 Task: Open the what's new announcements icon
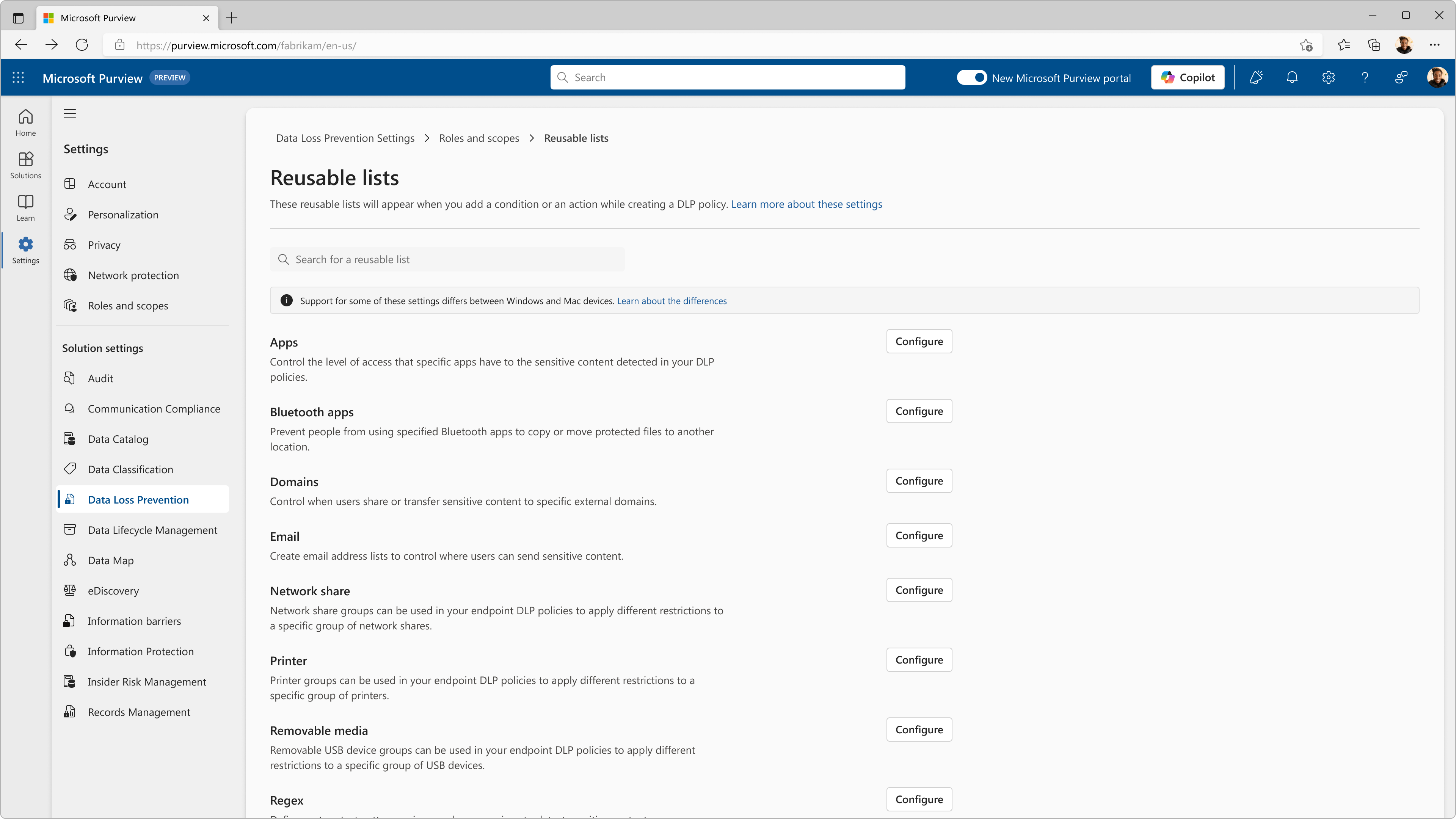[x=1256, y=77]
